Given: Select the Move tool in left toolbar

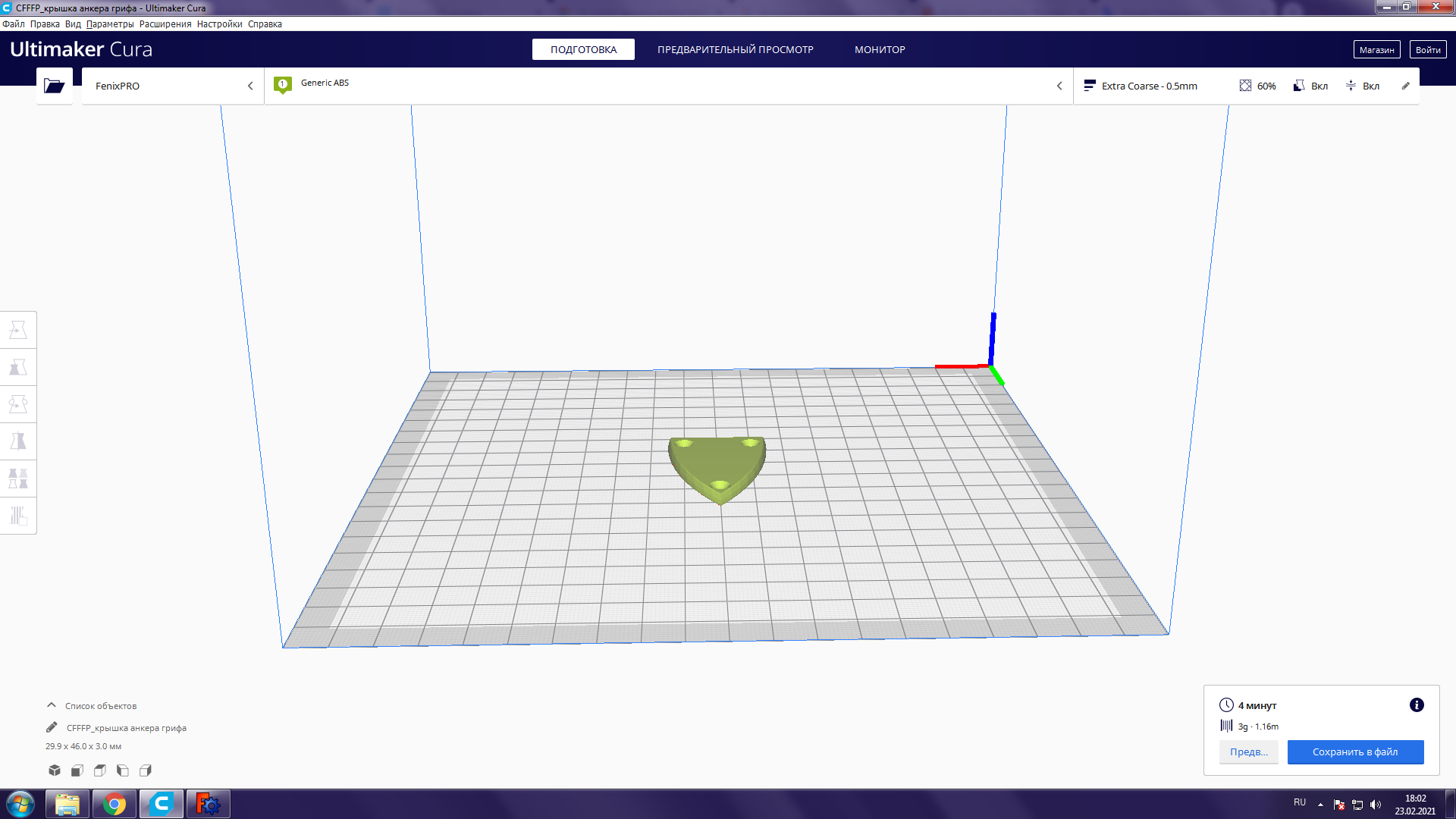Looking at the screenshot, I should [x=18, y=330].
